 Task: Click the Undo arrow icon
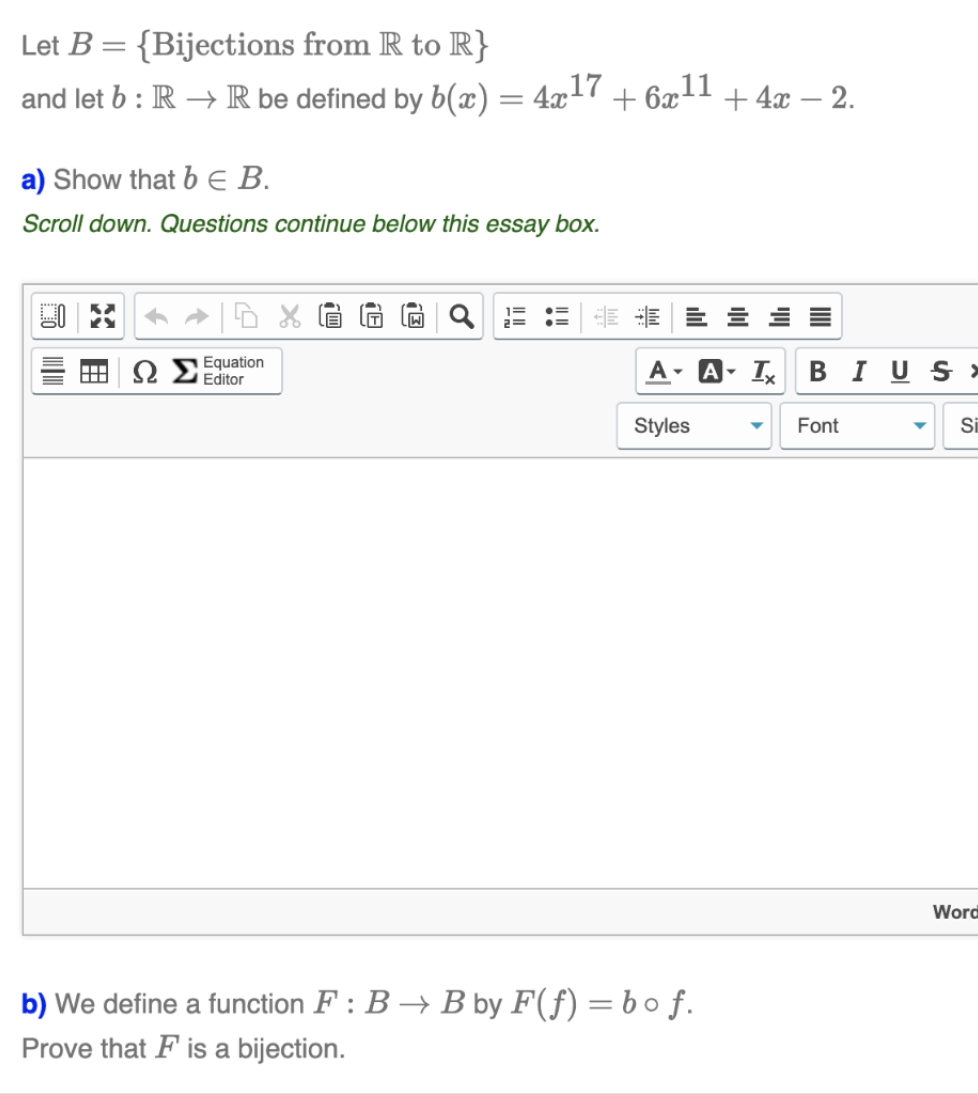pyautogui.click(x=158, y=314)
